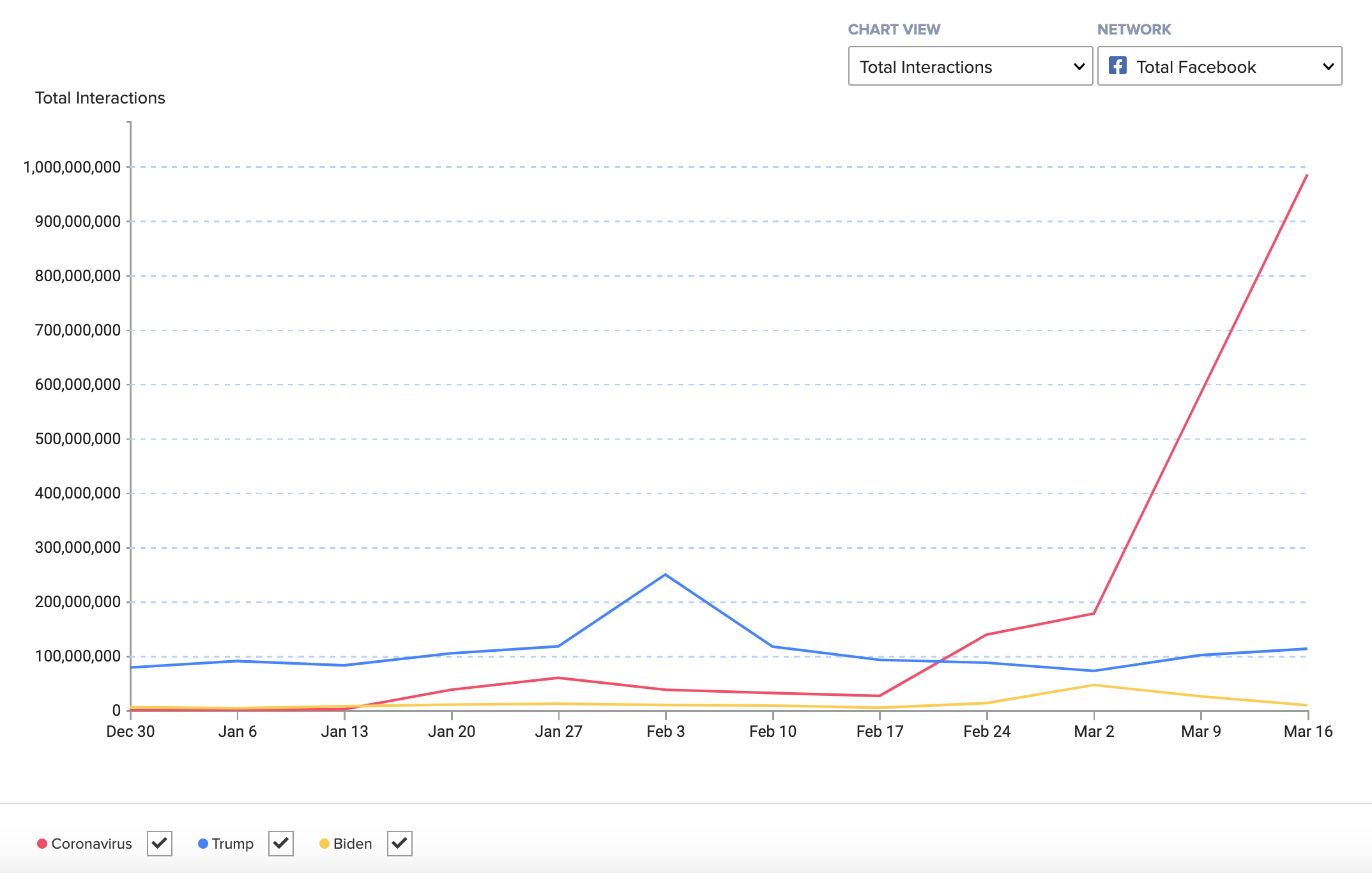Click the Chart View dropdown chevron arrow
The image size is (1372, 873).
(1079, 66)
